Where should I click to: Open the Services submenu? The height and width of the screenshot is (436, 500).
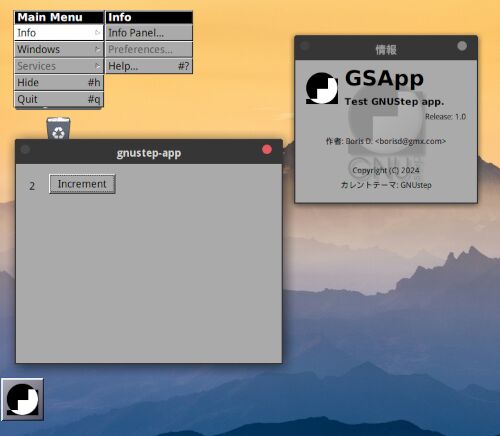(x=59, y=66)
